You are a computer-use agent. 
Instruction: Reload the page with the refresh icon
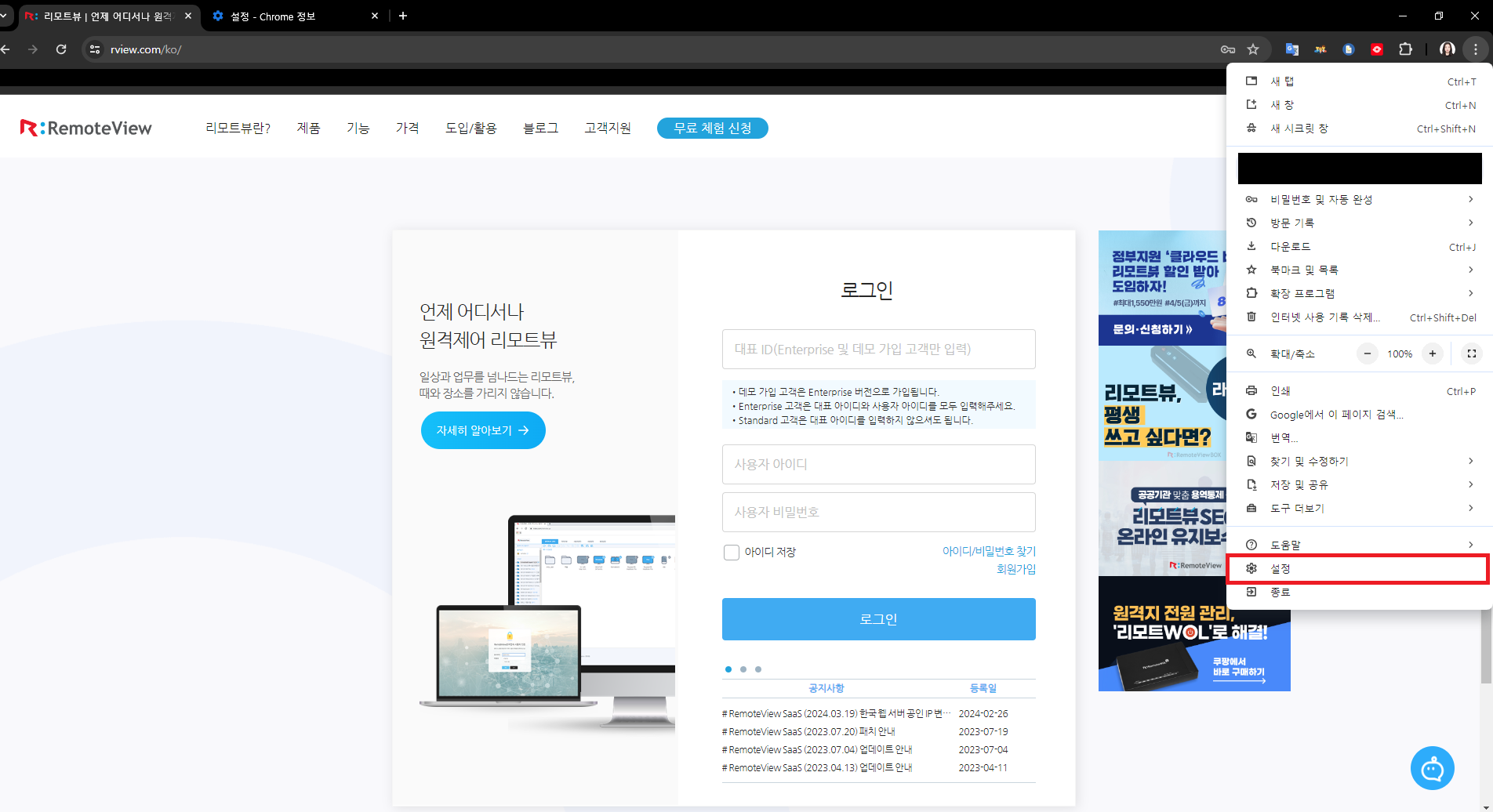pos(61,49)
